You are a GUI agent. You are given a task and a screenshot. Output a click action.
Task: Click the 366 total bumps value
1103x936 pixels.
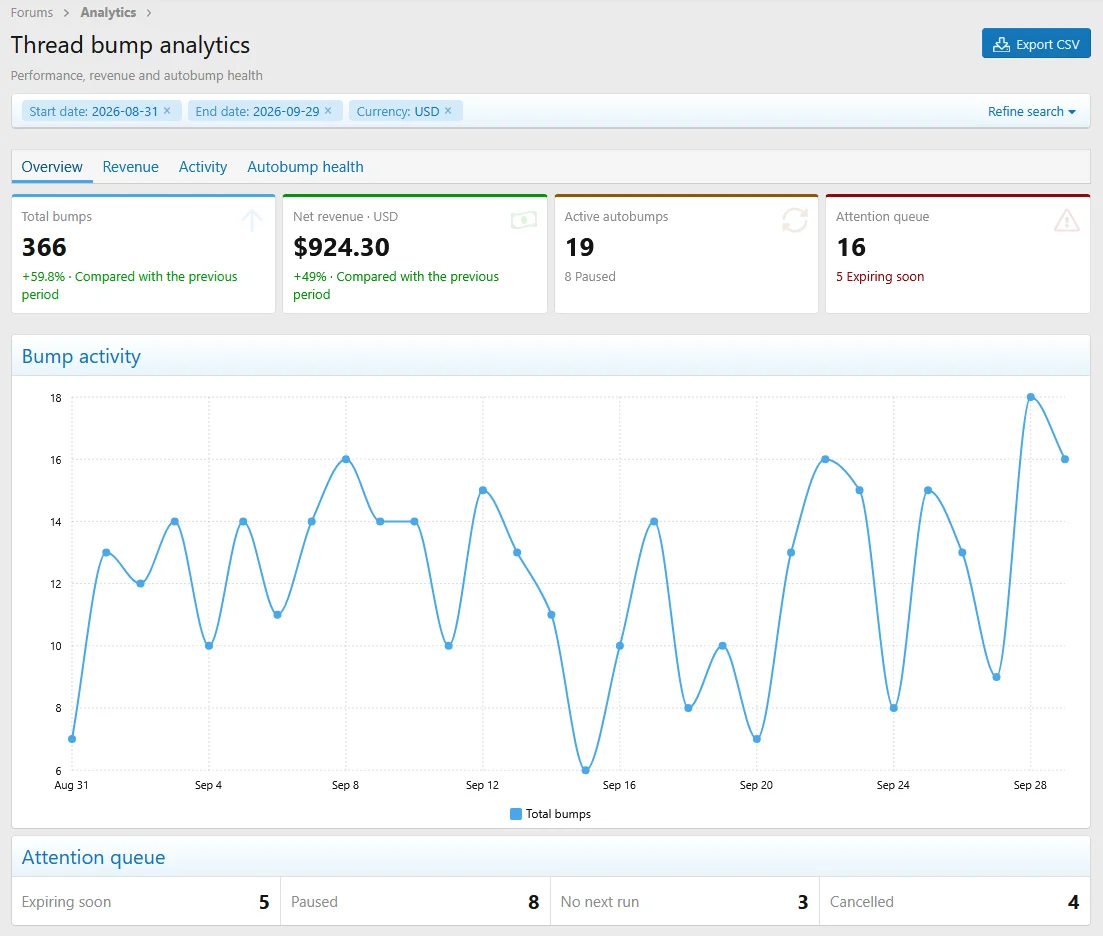[x=44, y=248]
